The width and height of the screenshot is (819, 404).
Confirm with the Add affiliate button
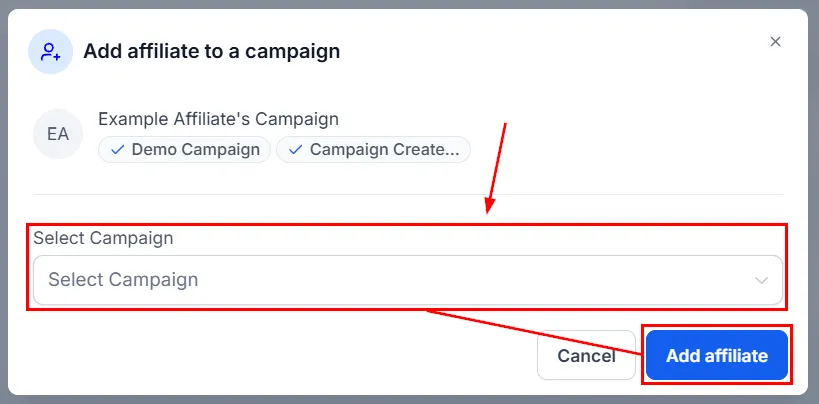717,355
